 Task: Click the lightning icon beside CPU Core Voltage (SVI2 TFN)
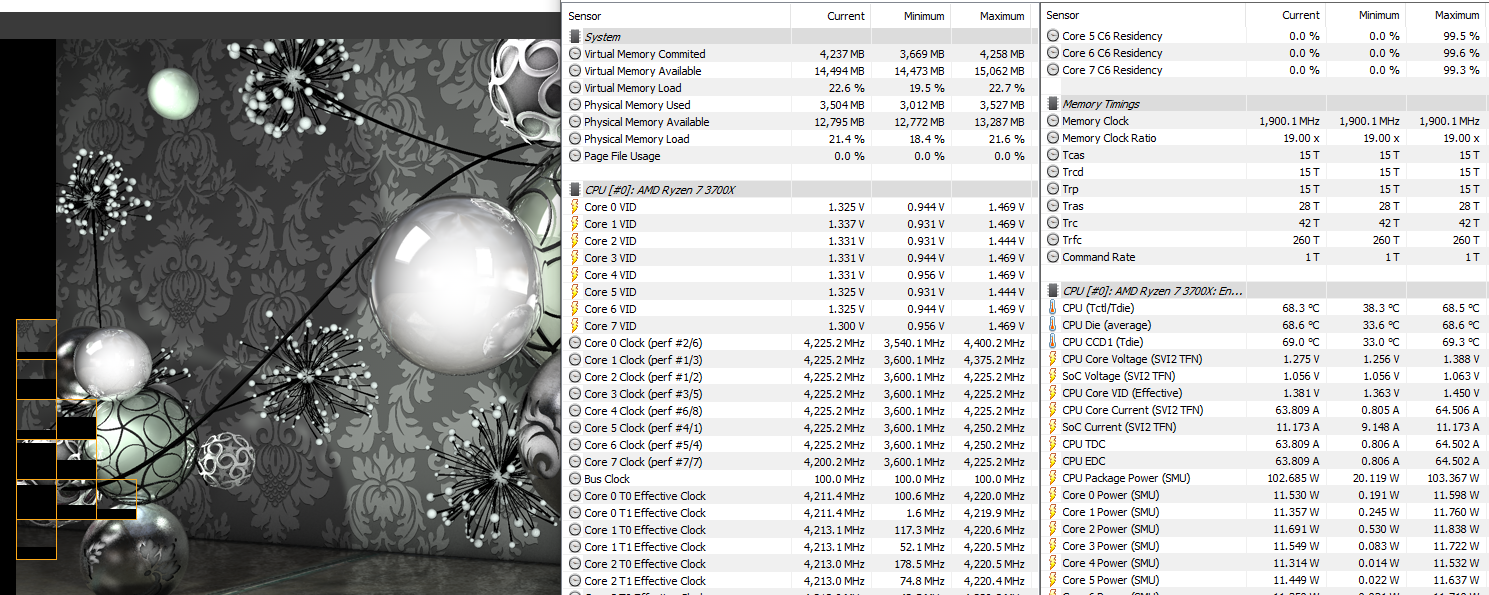click(x=1052, y=359)
